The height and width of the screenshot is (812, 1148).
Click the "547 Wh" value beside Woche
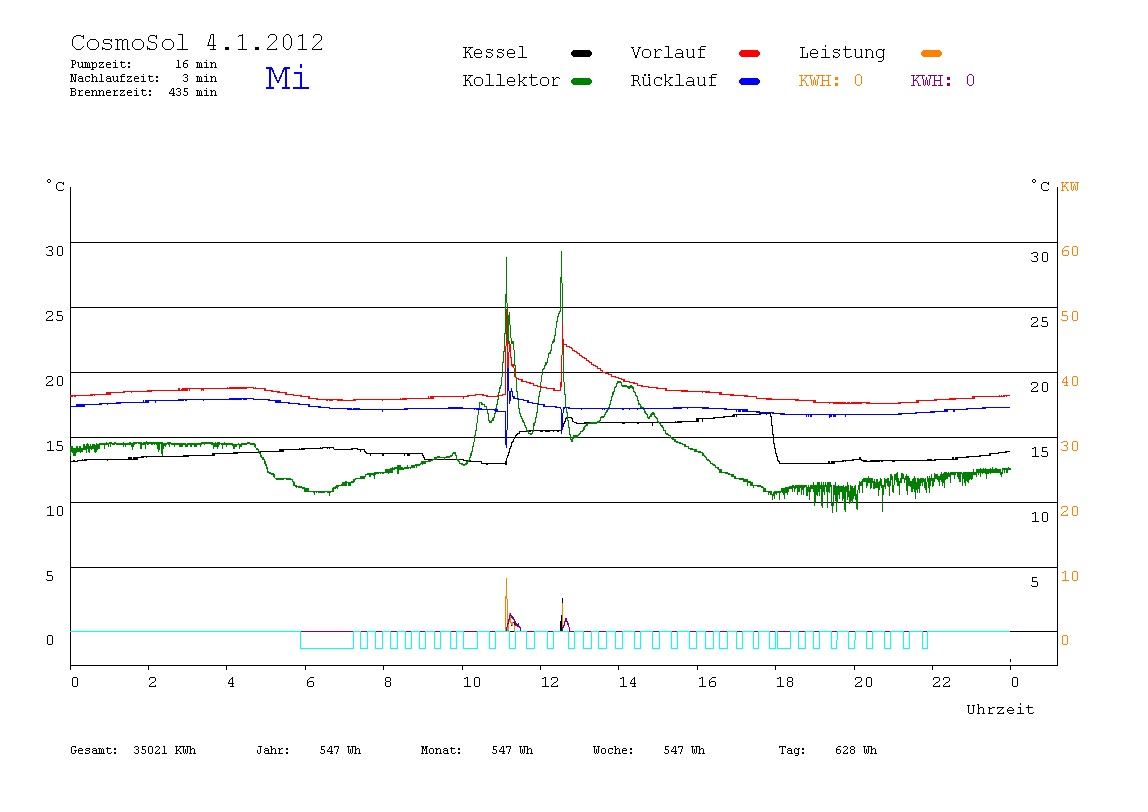[x=685, y=750]
